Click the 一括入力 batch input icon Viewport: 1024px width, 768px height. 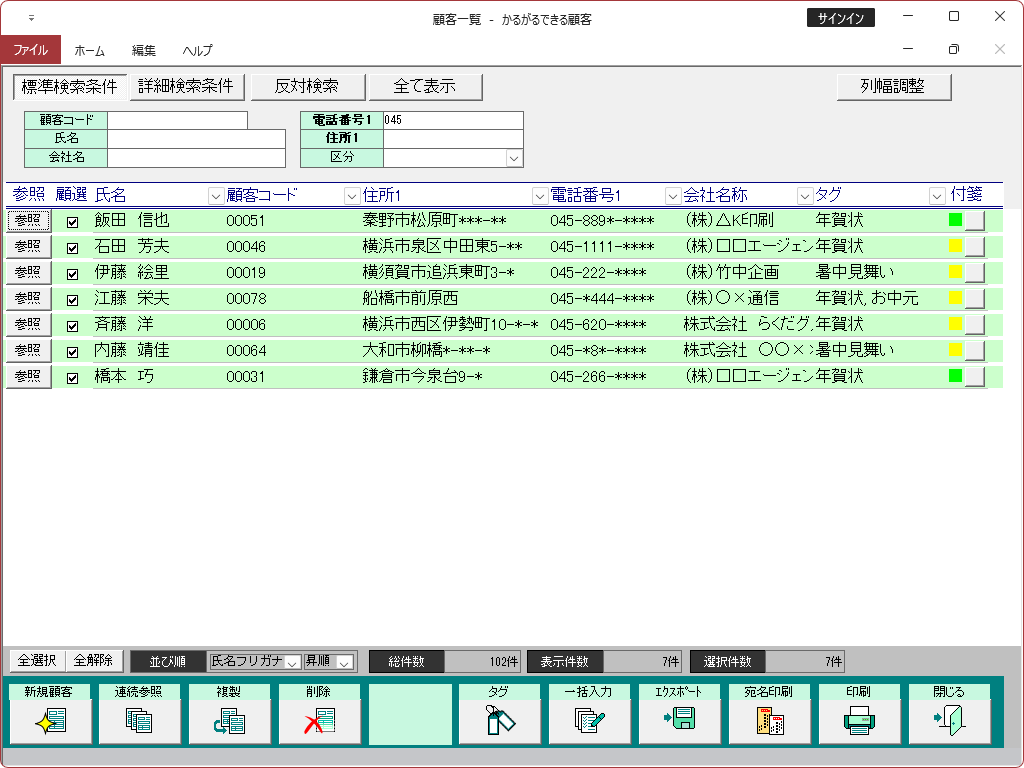[590, 720]
